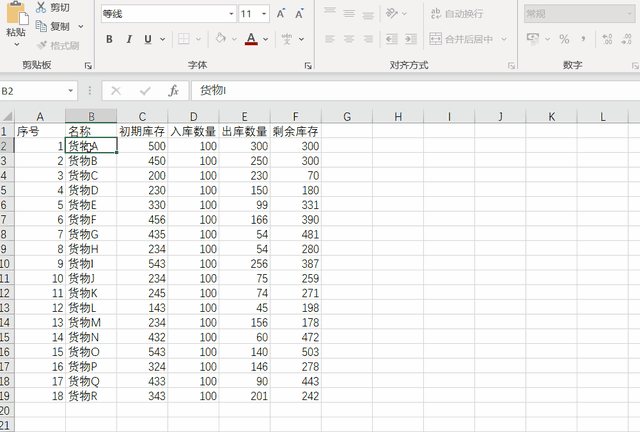Open Clipboard (剪贴板) dialog launcher
Viewport: 640px width, 432px height.
[88, 65]
